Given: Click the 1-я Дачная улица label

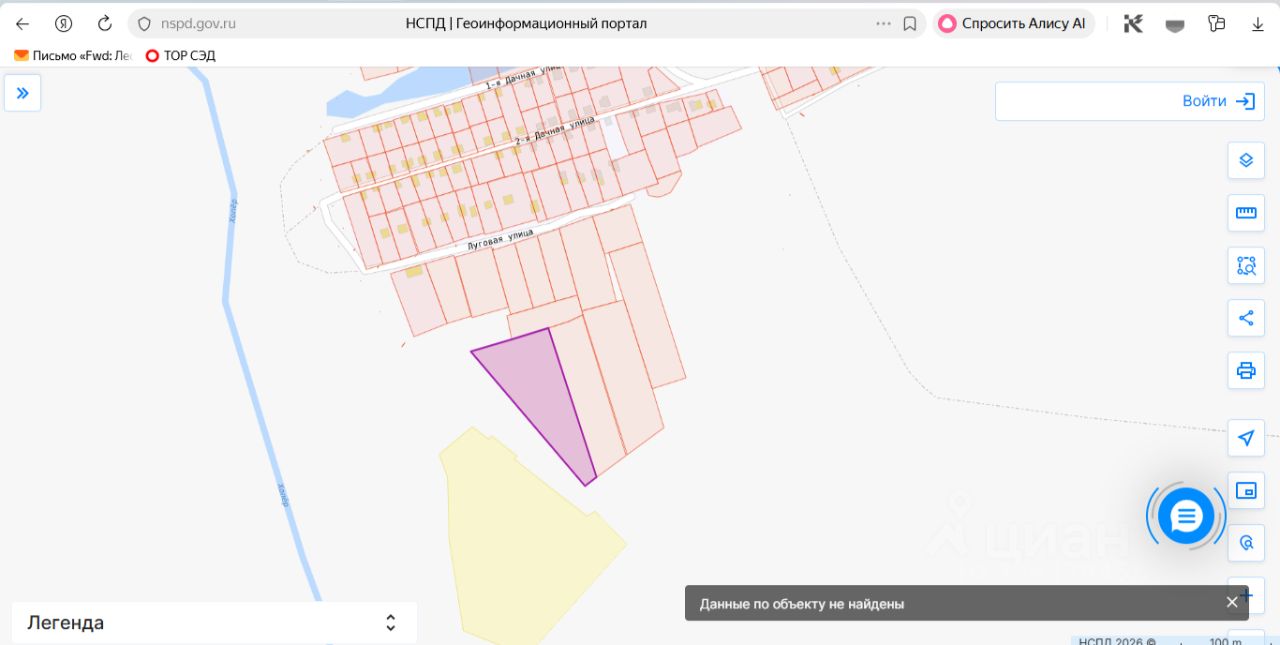Looking at the screenshot, I should coord(521,78).
